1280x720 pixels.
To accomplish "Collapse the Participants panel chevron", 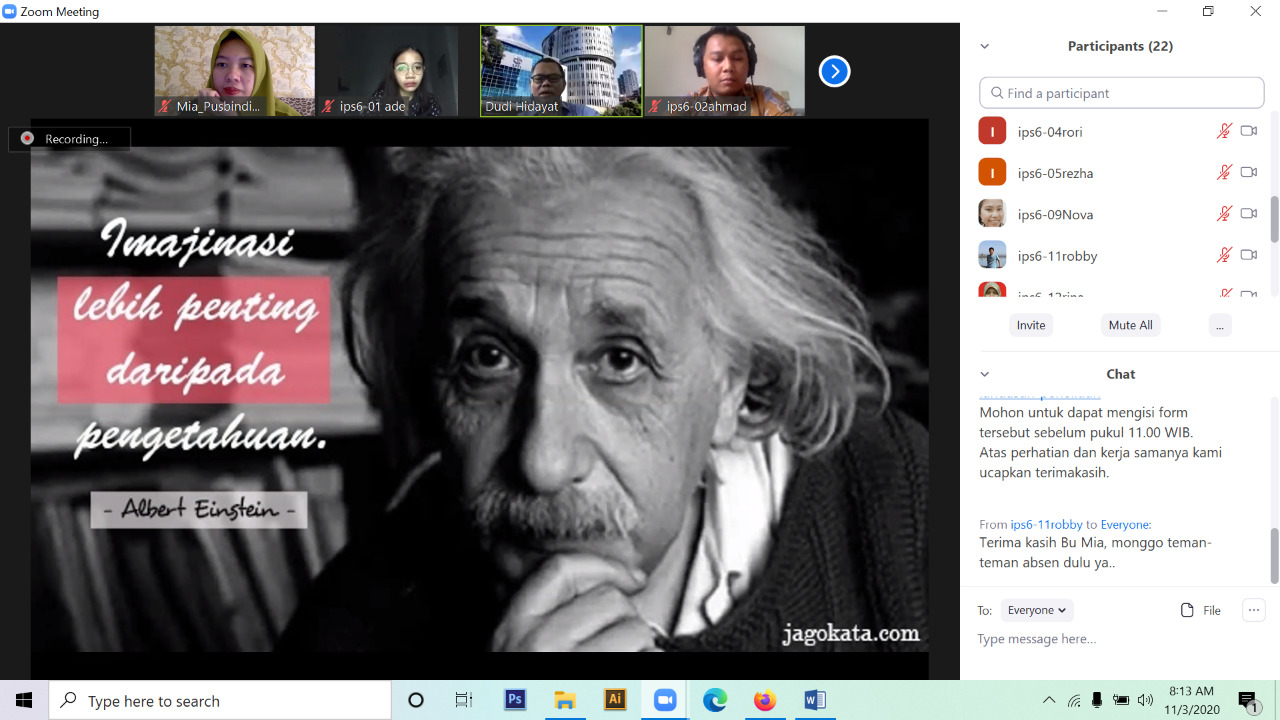I will [x=984, y=46].
